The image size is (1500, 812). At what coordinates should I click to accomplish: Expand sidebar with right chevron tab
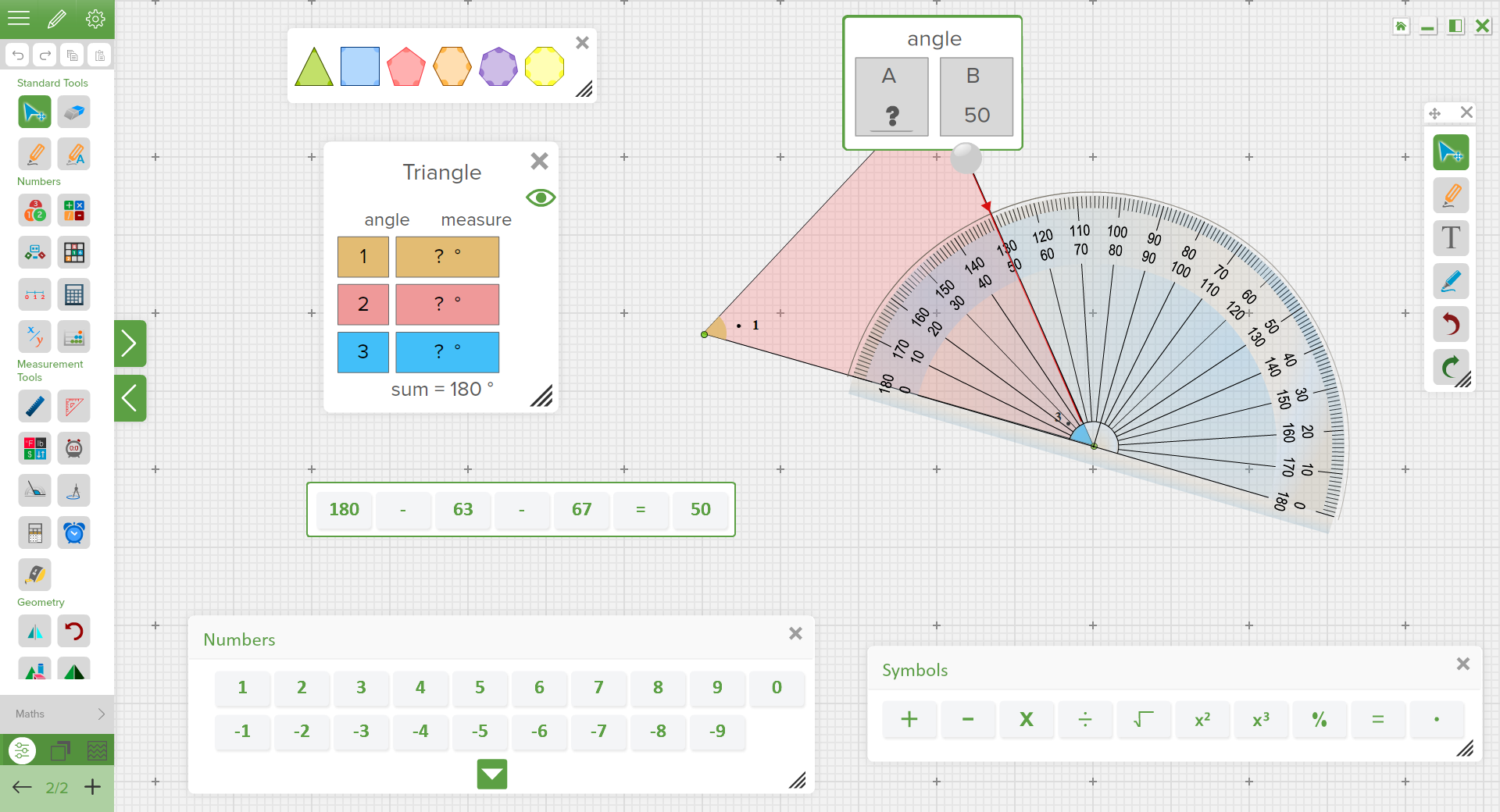[x=130, y=344]
